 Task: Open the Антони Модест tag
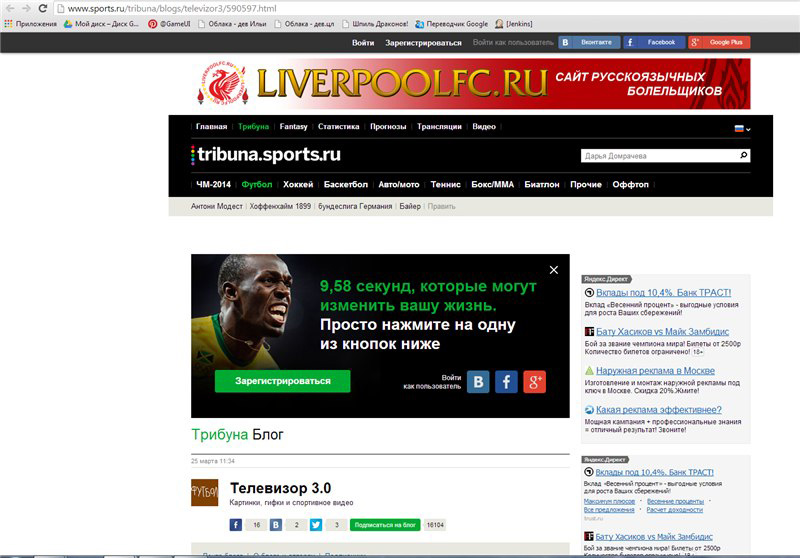pyautogui.click(x=217, y=206)
